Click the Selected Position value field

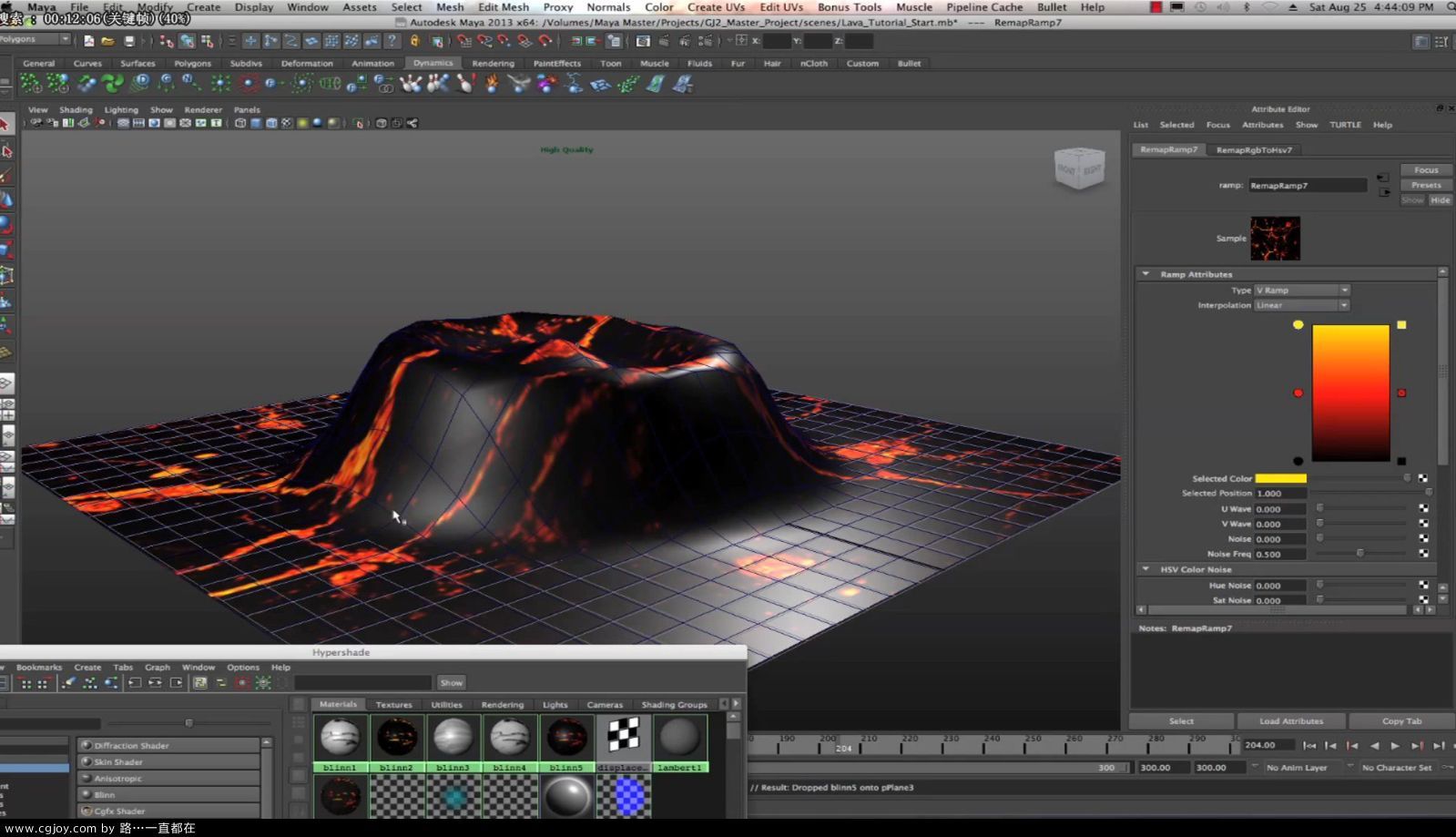[1280, 493]
